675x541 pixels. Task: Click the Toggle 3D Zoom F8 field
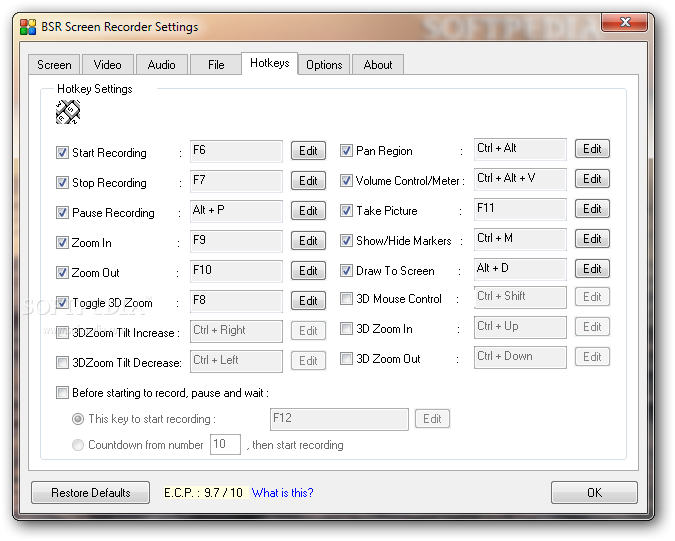(x=236, y=301)
